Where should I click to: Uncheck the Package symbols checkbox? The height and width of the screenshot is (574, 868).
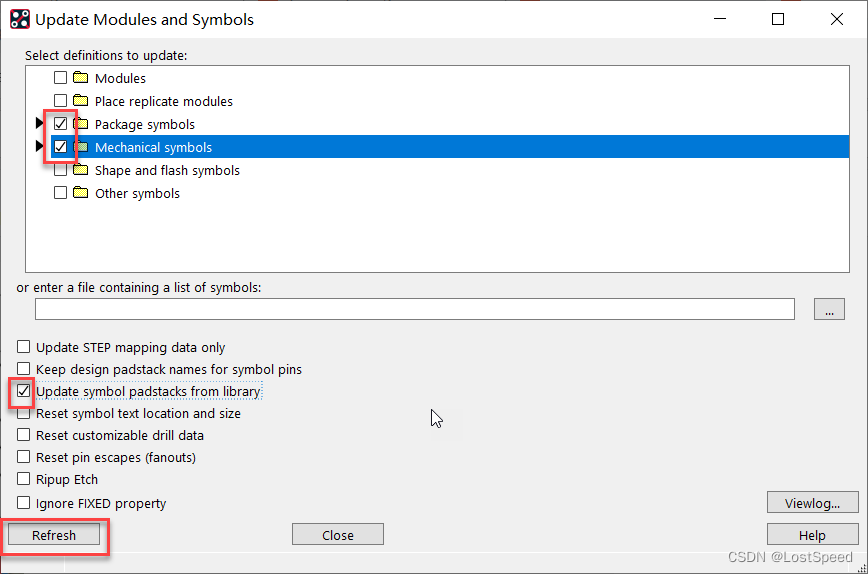pos(61,124)
